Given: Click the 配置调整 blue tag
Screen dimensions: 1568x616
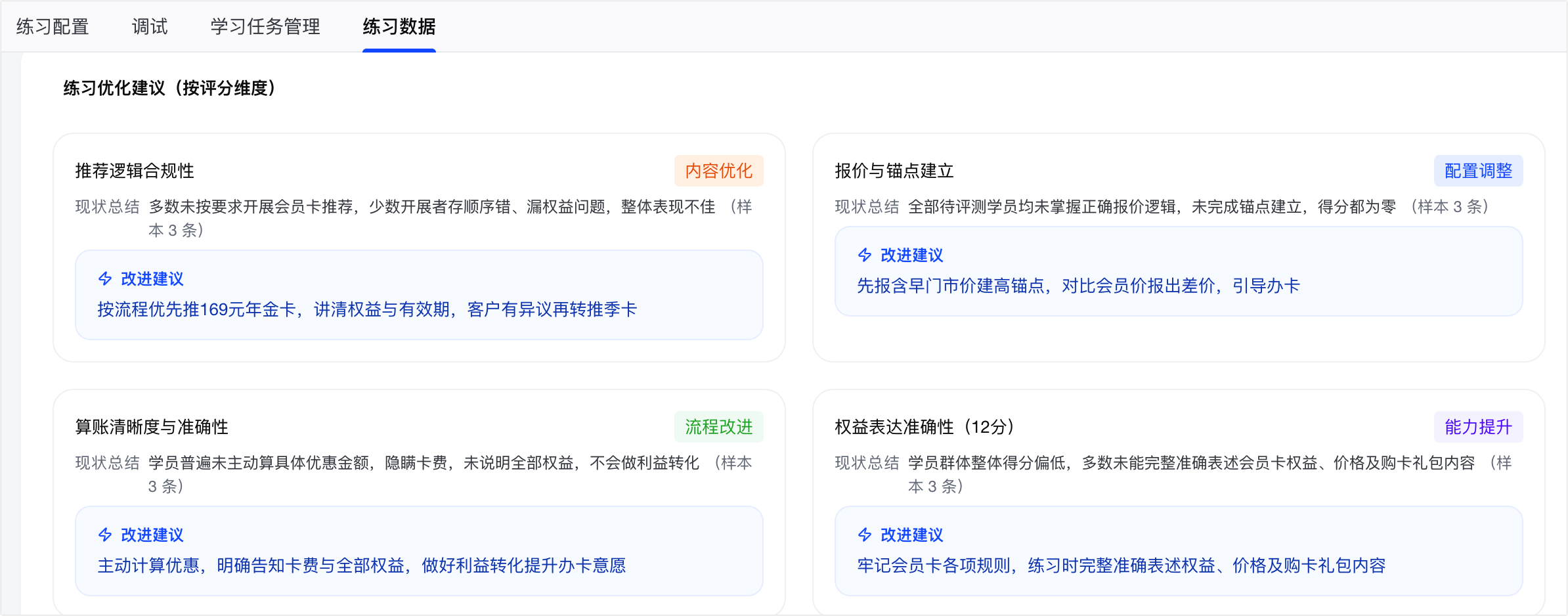Looking at the screenshot, I should pyautogui.click(x=1478, y=171).
